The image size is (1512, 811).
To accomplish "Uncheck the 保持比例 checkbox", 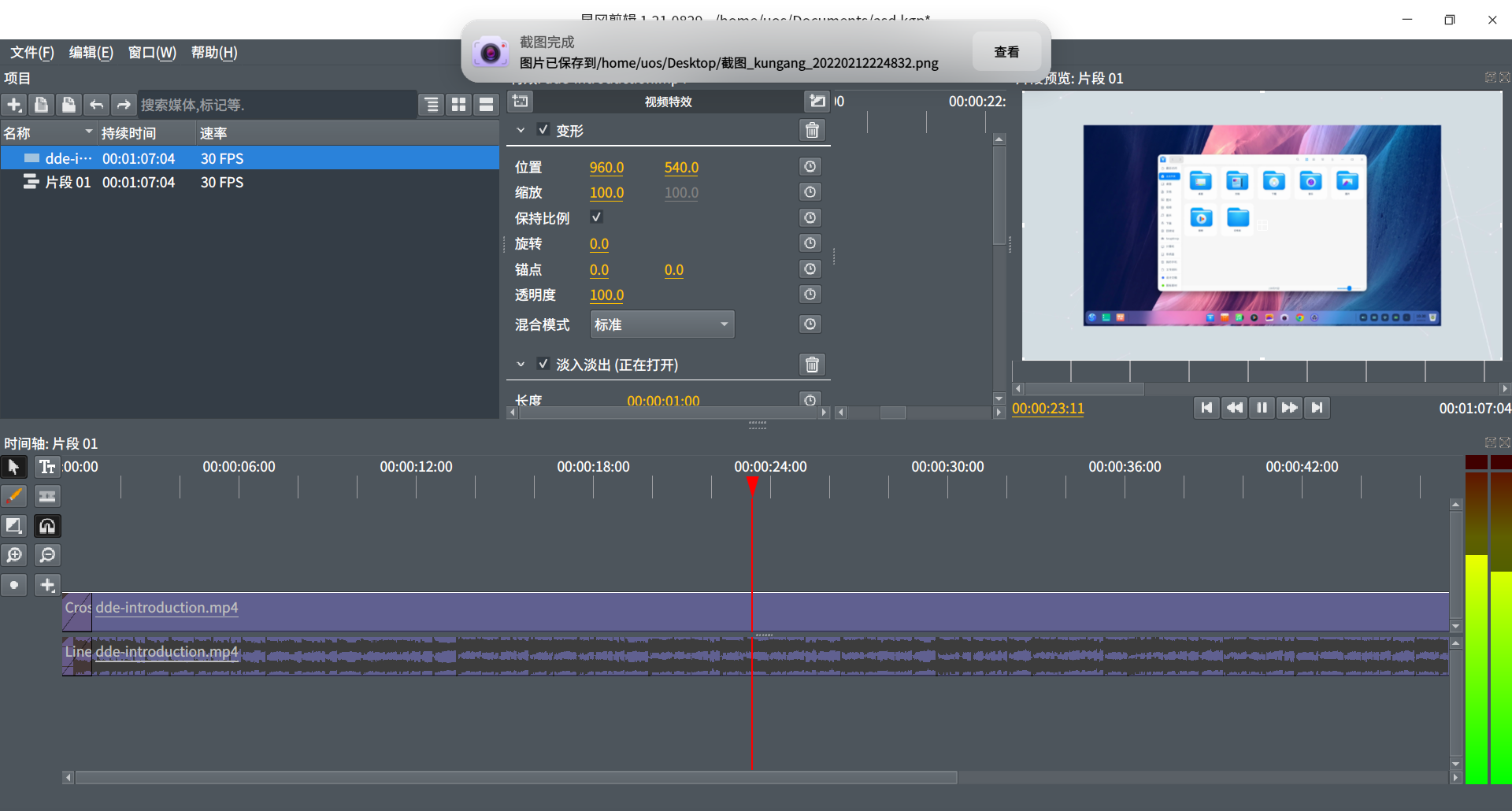I will click(596, 217).
